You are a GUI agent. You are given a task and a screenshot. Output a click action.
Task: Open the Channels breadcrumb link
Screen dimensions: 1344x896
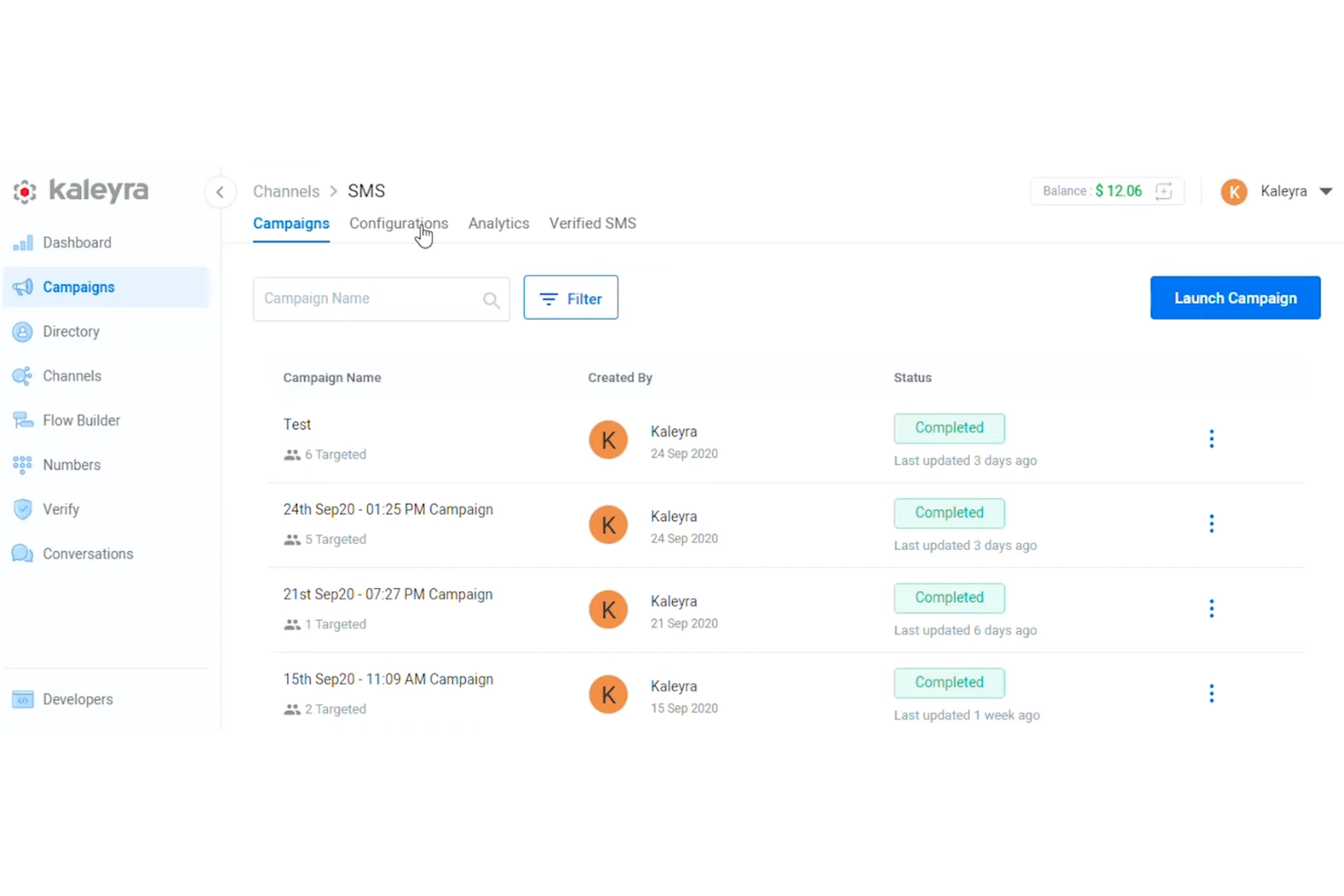point(286,191)
